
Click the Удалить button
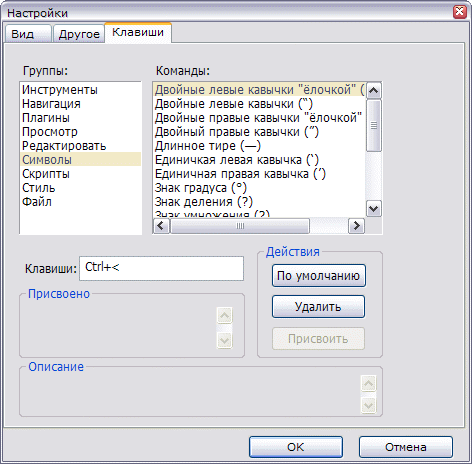point(318,306)
